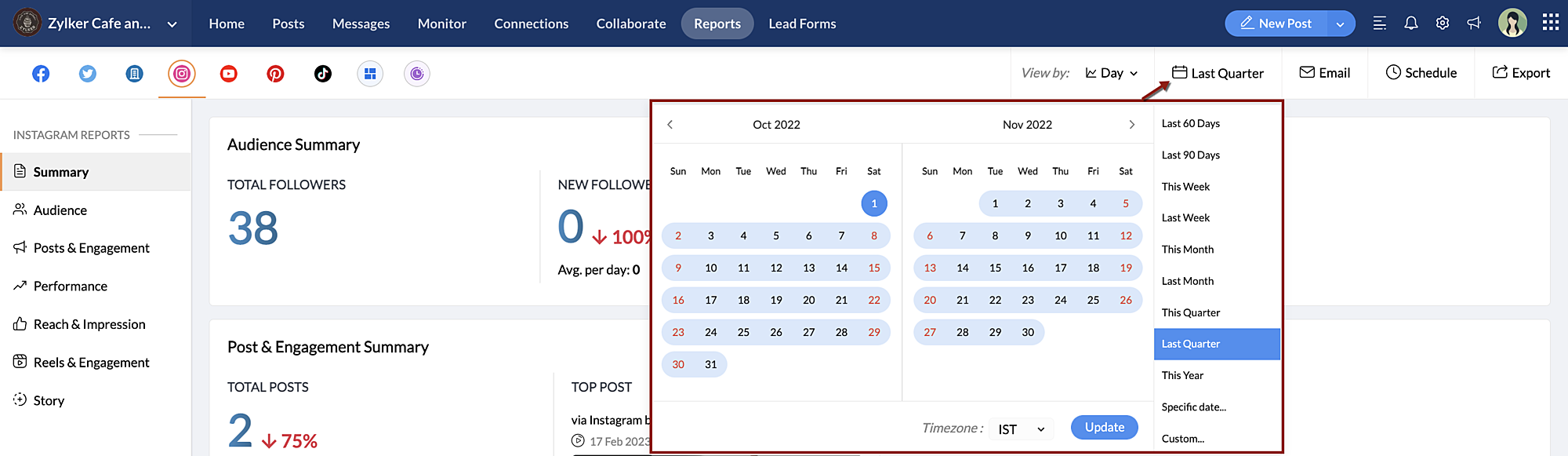The height and width of the screenshot is (456, 1568).
Task: Select Last 60 Days range
Action: [1218, 123]
